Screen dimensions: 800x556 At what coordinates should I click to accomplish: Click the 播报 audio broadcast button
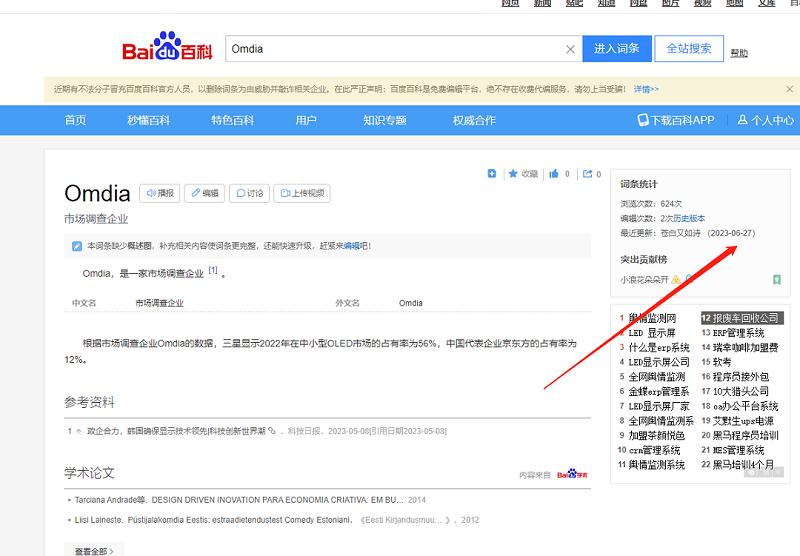(158, 193)
